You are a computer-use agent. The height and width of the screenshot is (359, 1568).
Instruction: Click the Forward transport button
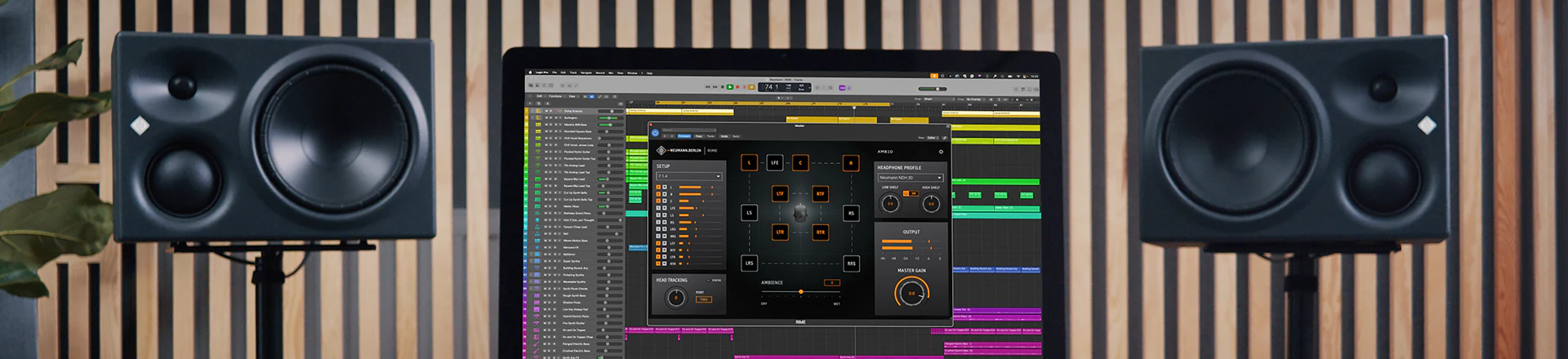tap(715, 87)
